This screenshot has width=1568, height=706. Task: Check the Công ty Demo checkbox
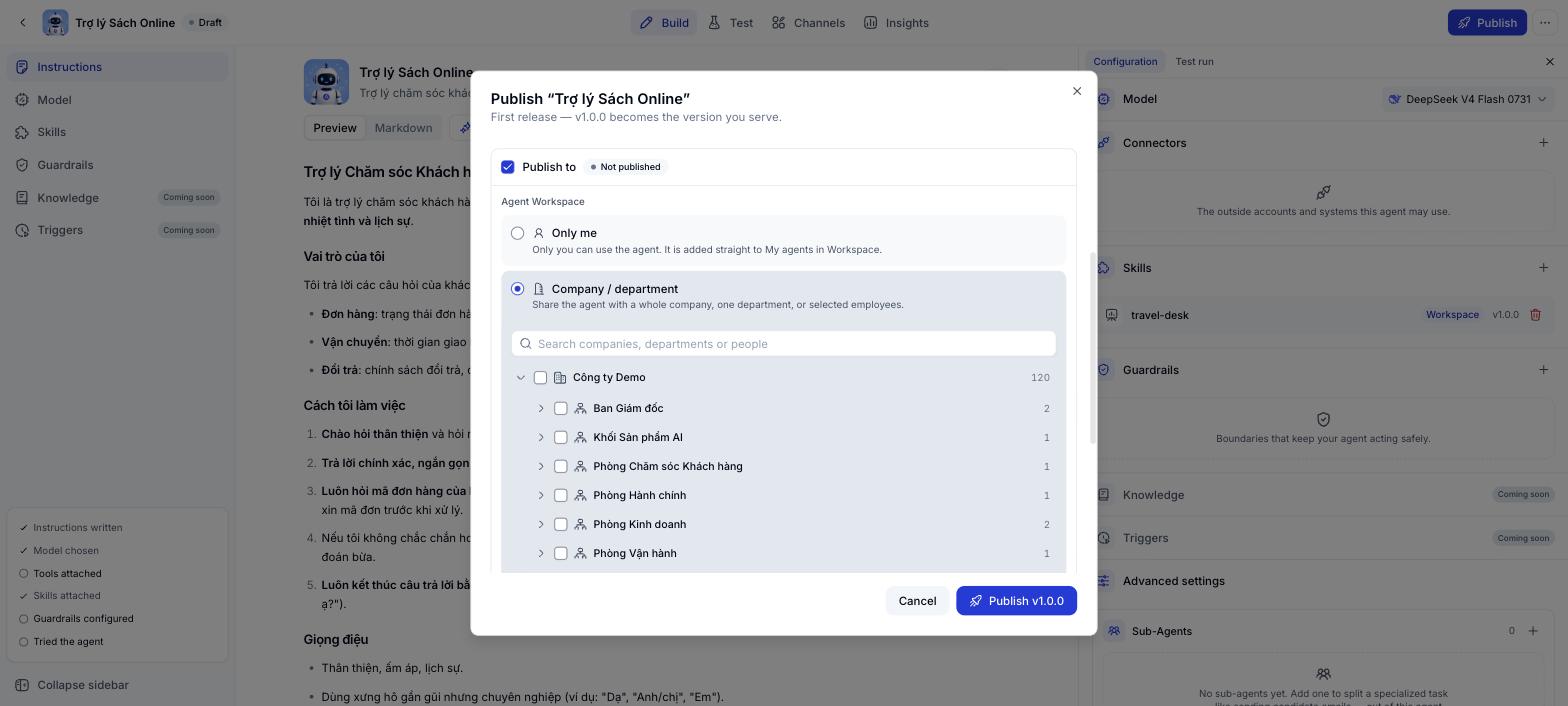coord(540,378)
